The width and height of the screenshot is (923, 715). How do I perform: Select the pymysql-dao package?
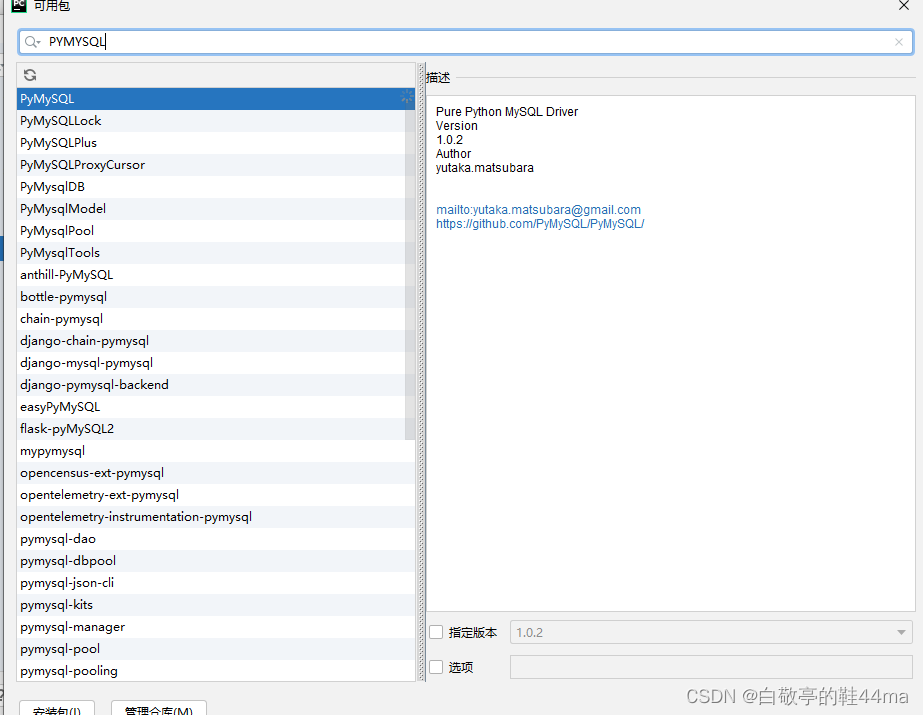point(215,539)
